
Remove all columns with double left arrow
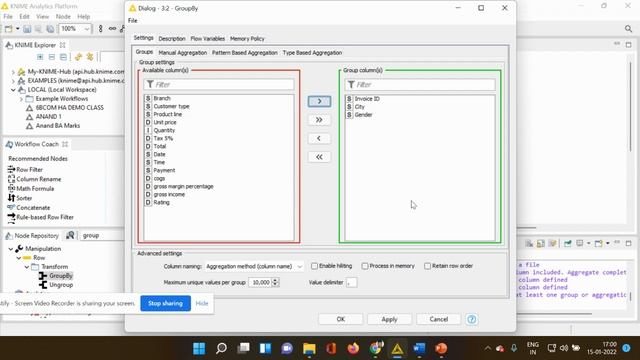click(319, 157)
